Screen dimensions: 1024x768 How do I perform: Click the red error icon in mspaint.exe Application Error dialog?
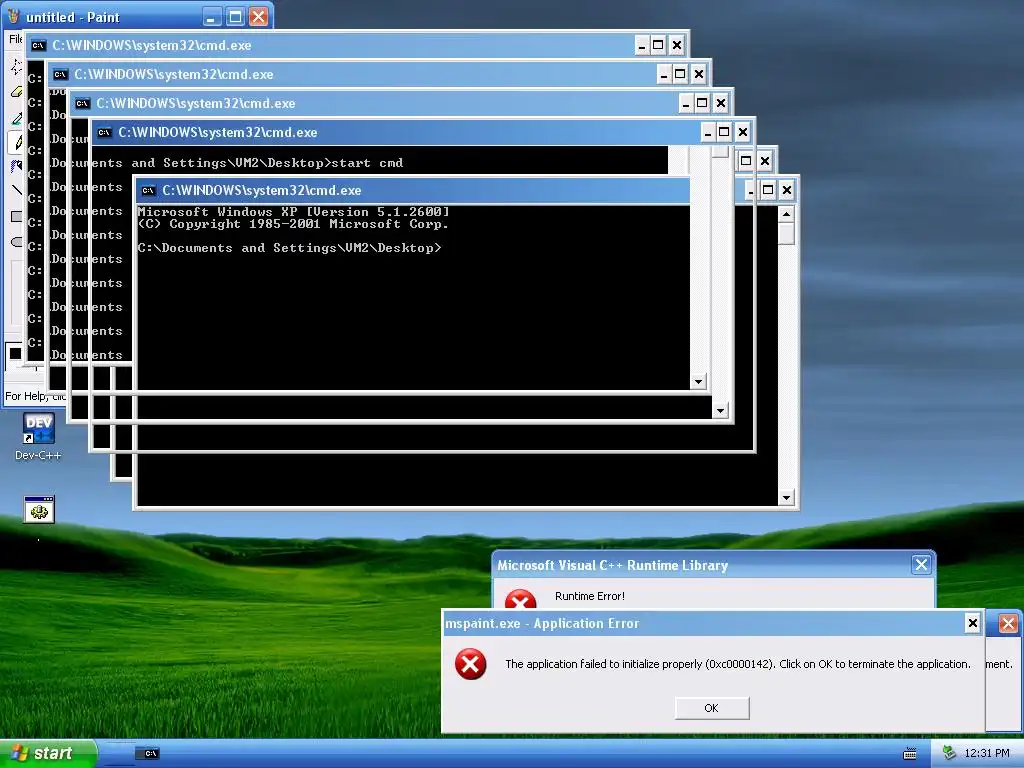coord(470,664)
